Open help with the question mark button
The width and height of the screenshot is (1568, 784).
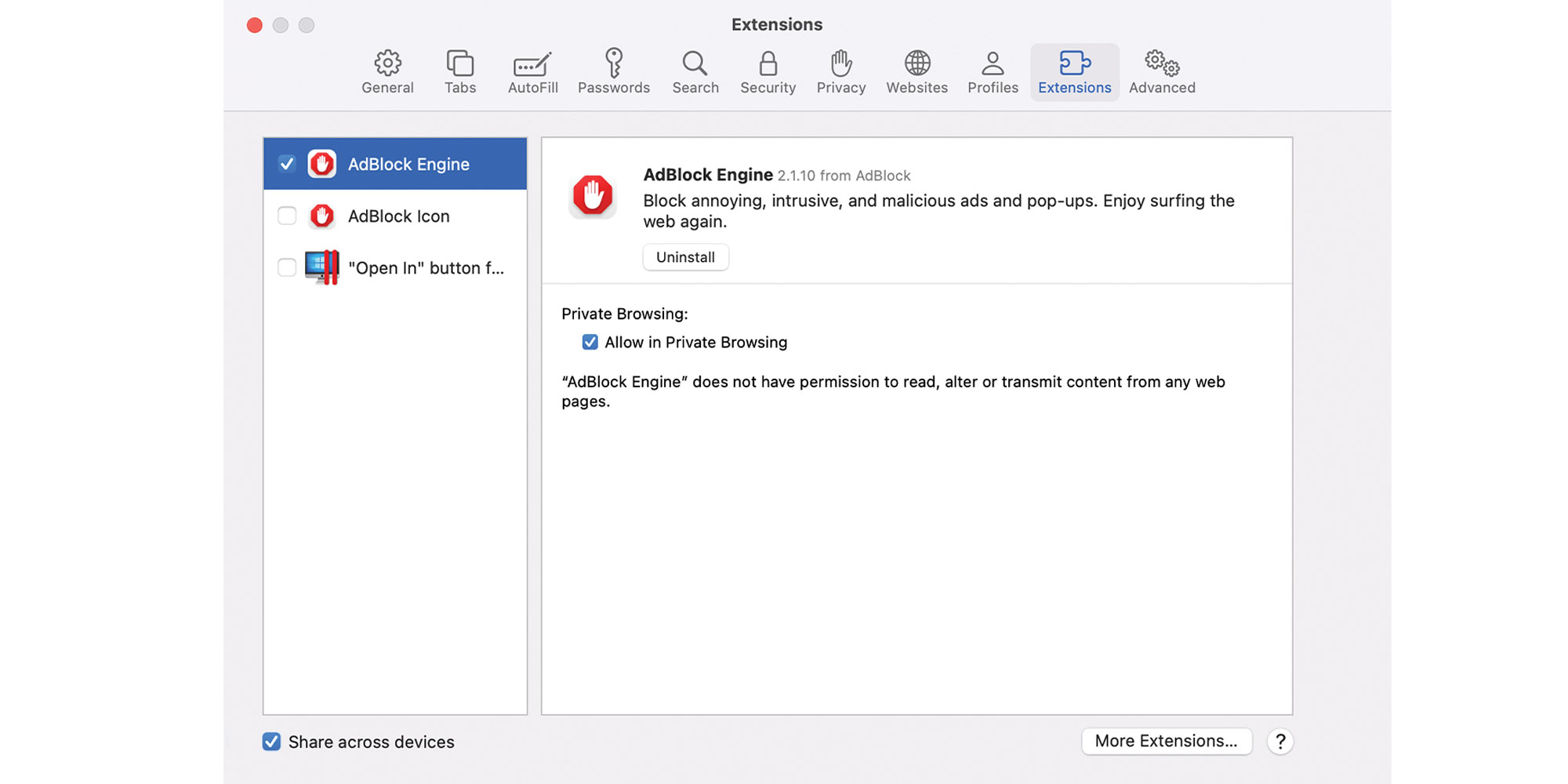click(1279, 741)
